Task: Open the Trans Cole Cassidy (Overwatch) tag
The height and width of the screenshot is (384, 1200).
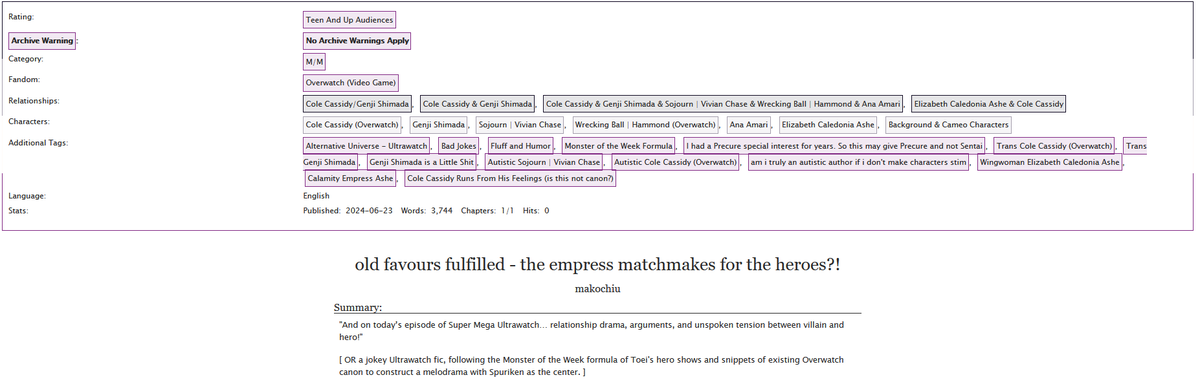Action: pyautogui.click(x=1055, y=146)
